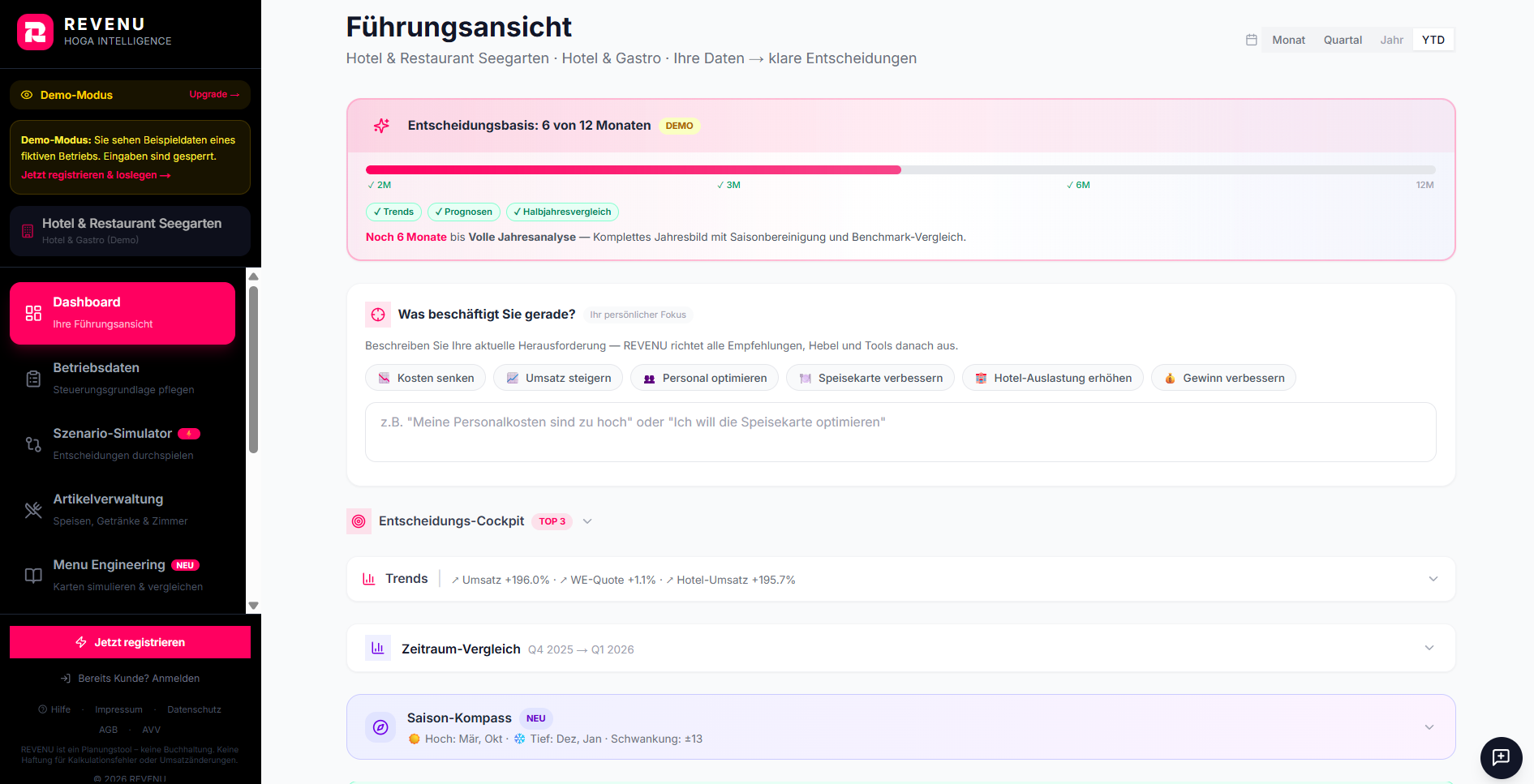Expand the Trends row details
The height and width of the screenshot is (784, 1534).
[x=1433, y=579]
